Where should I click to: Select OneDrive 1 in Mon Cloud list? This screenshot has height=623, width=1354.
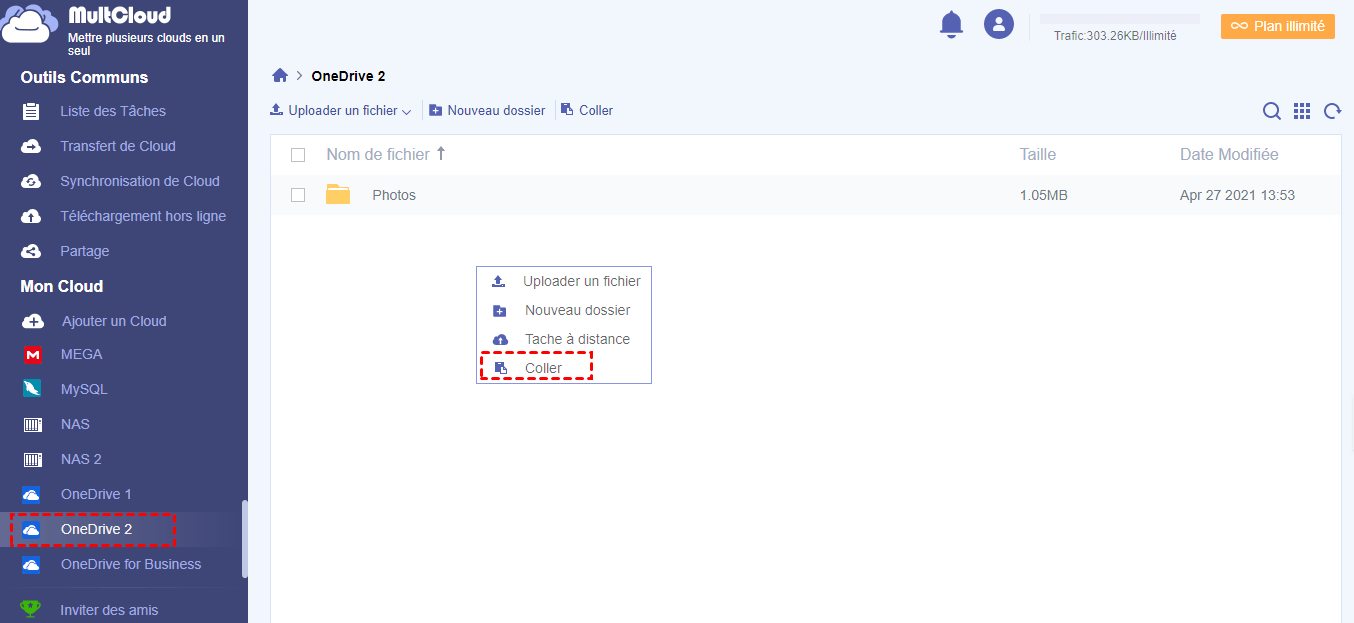[x=96, y=494]
